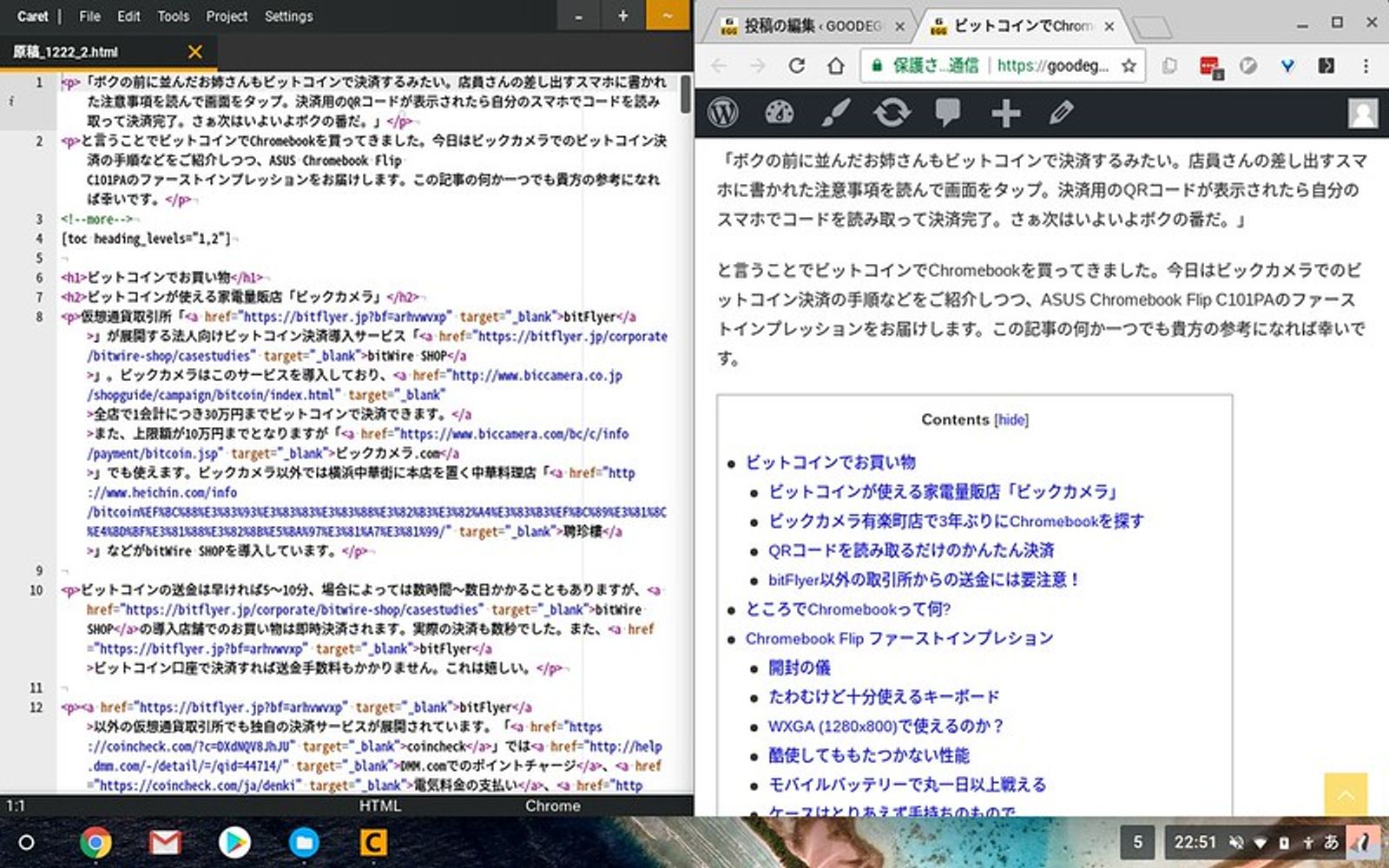Open ビックカメラ有楽町店で3年ぶりに contents link

pyautogui.click(x=956, y=521)
